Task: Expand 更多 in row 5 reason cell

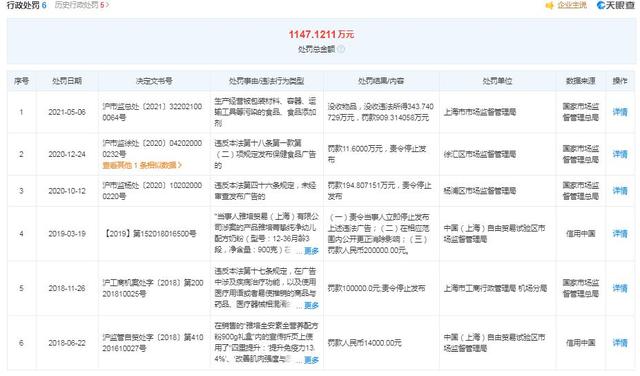Action: tap(311, 305)
